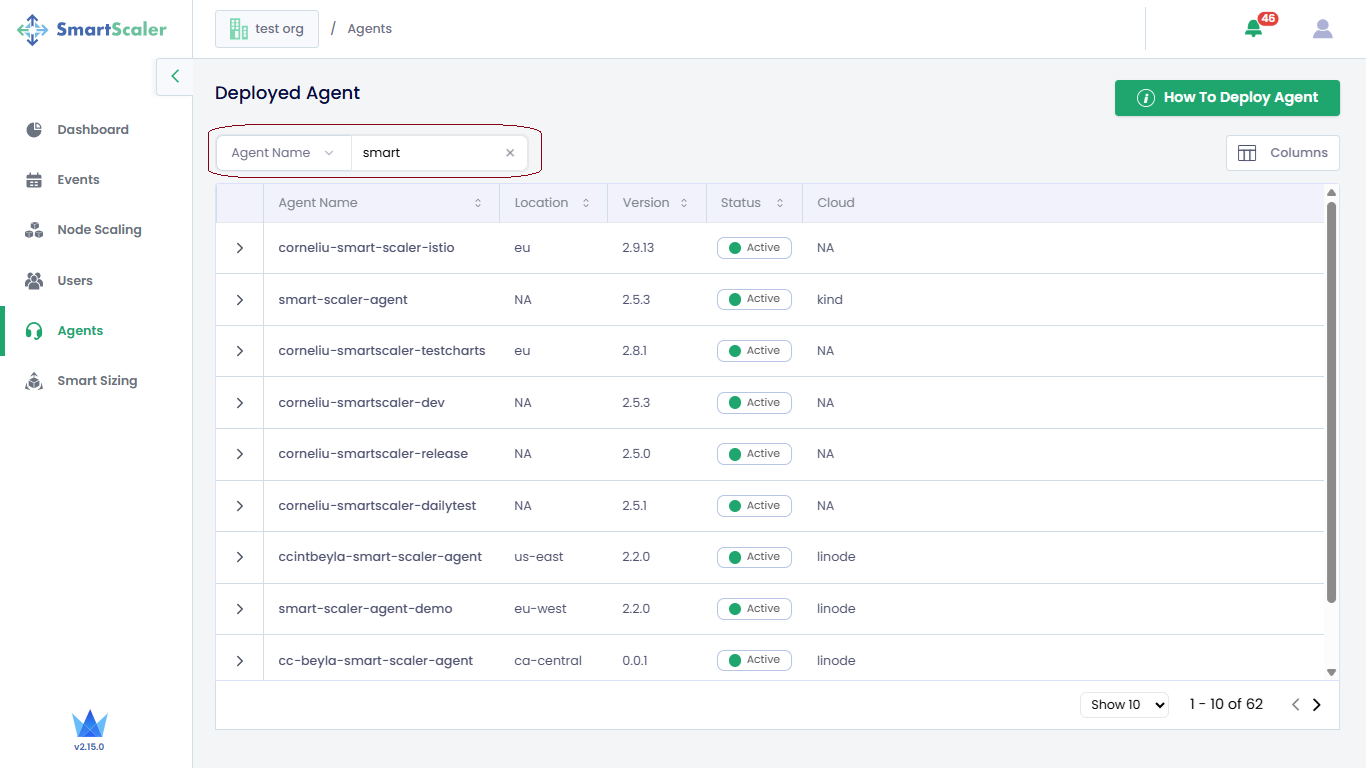
Task: Collapse the sidebar with the chevron button
Action: (175, 76)
